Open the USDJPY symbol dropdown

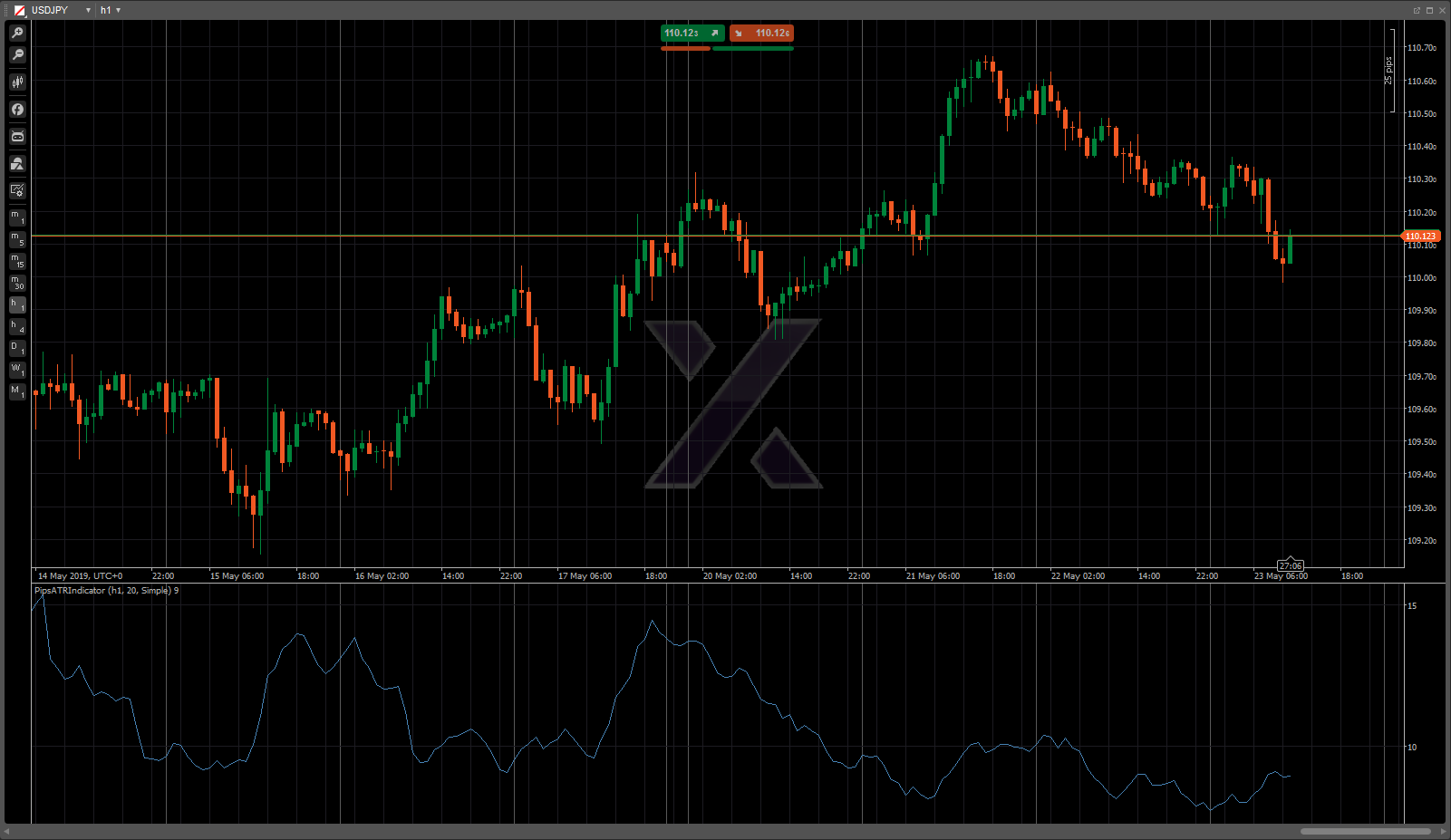88,10
